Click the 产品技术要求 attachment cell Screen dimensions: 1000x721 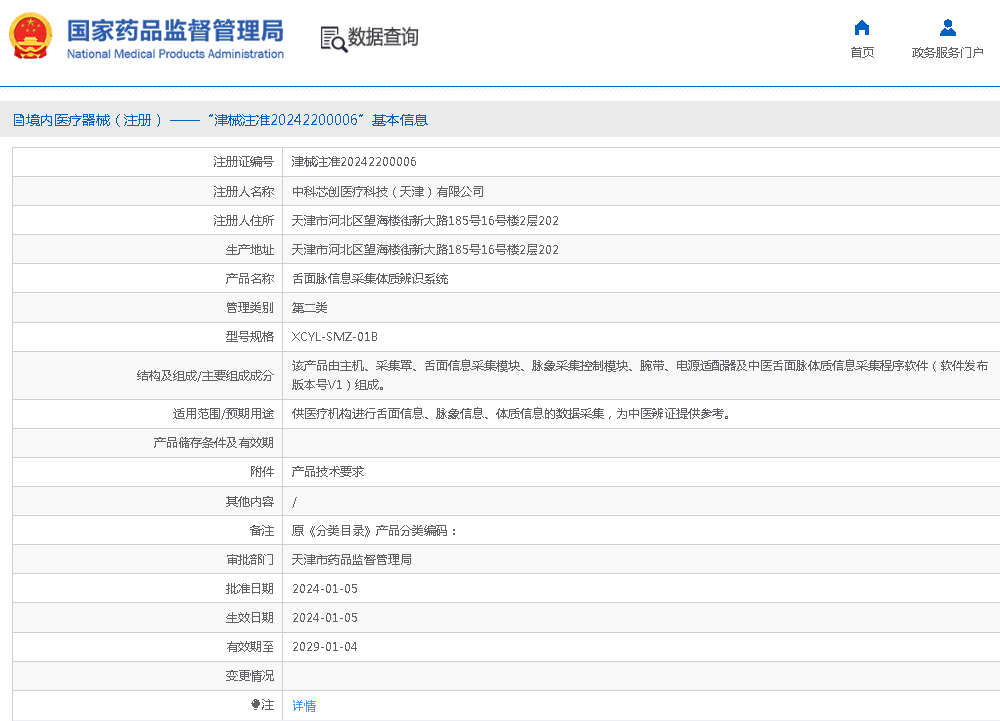pyautogui.click(x=327, y=471)
